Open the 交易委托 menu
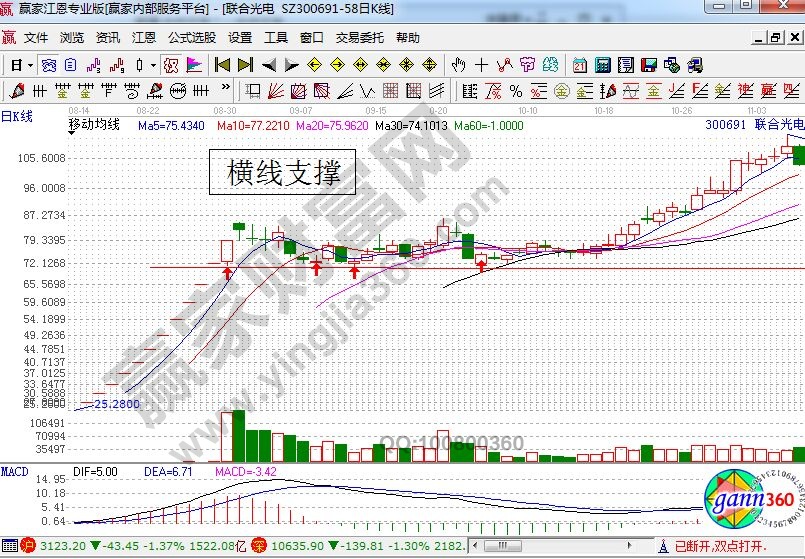805x559 pixels. click(359, 38)
